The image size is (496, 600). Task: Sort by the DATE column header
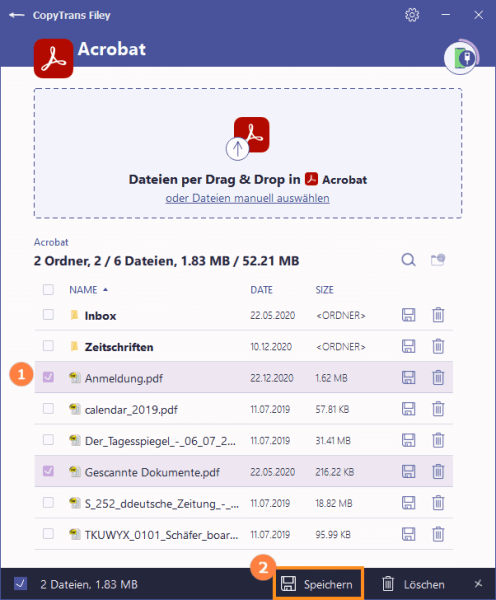261,290
